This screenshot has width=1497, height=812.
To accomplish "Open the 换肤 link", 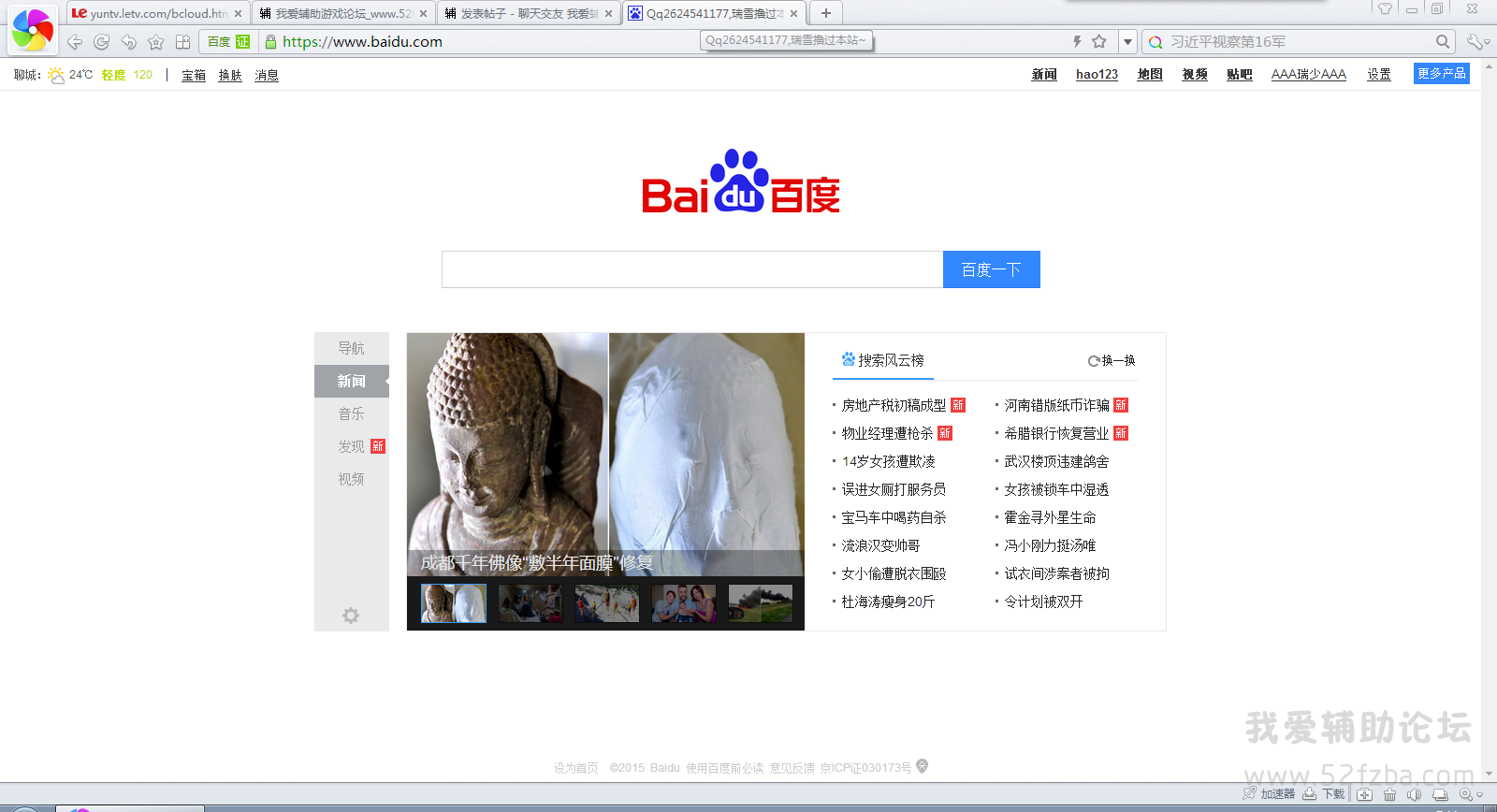I will pos(230,76).
